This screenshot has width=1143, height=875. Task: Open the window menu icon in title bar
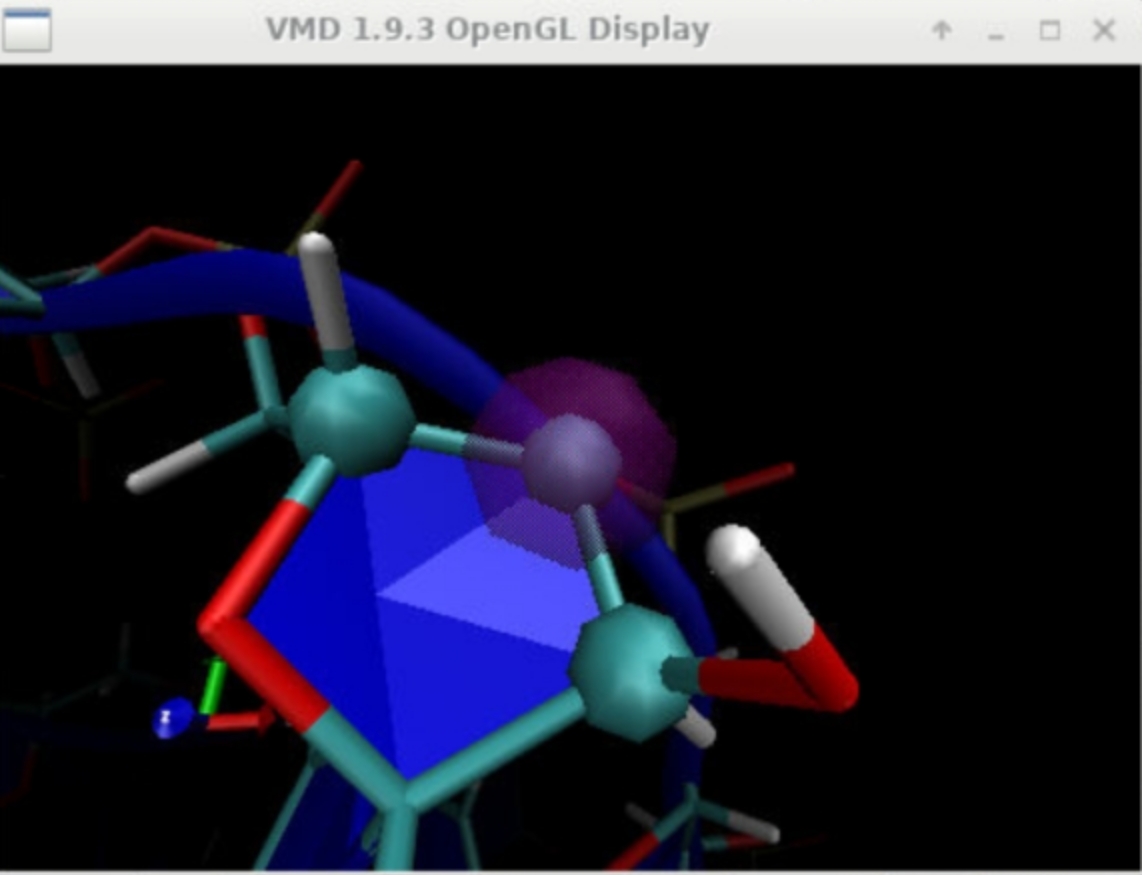[27, 30]
